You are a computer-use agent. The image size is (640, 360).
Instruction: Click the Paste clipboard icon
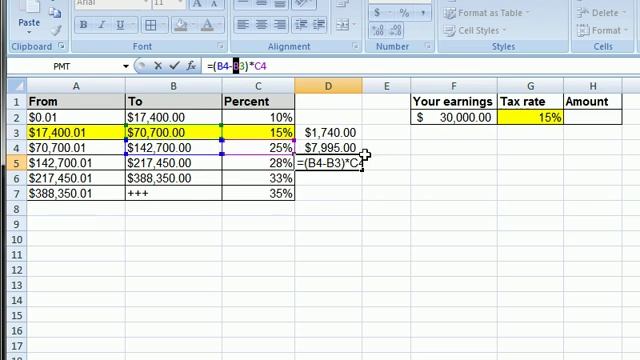click(29, 6)
